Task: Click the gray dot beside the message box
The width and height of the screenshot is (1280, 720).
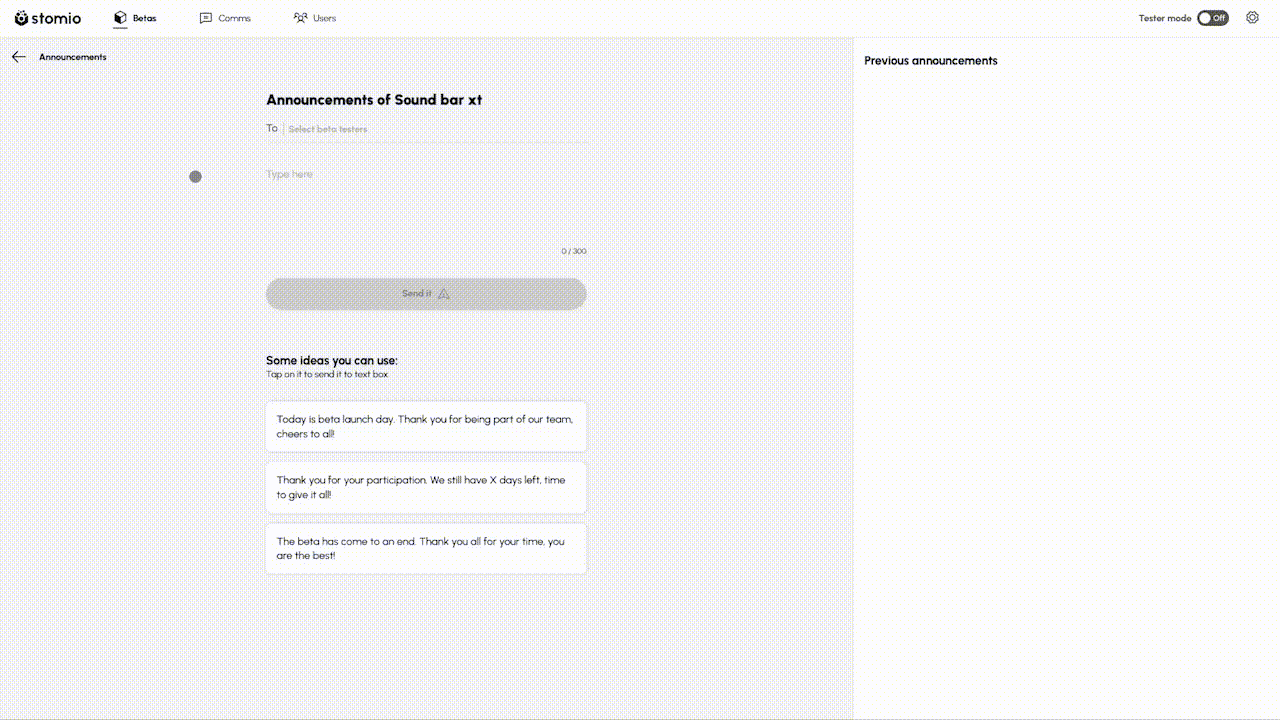Action: 195,176
